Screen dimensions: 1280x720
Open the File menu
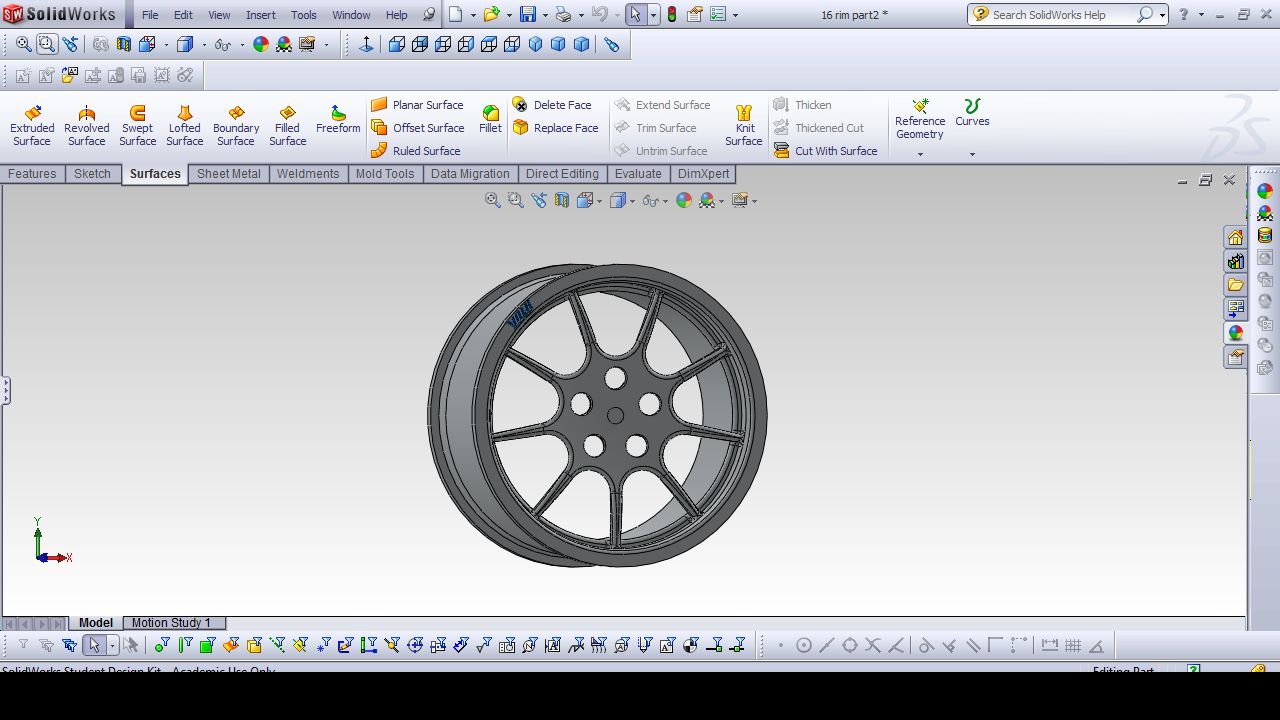tap(150, 15)
